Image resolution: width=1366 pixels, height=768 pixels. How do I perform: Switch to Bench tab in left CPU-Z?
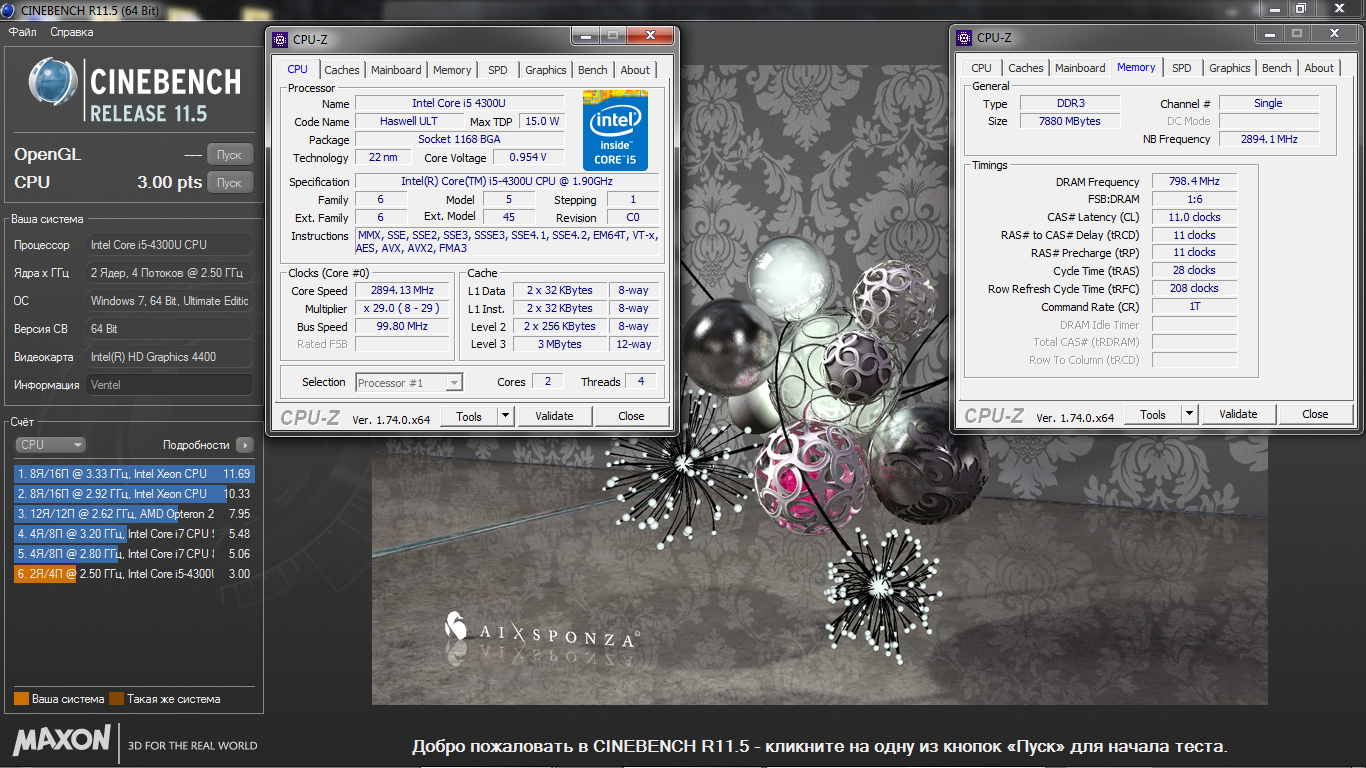(593, 70)
